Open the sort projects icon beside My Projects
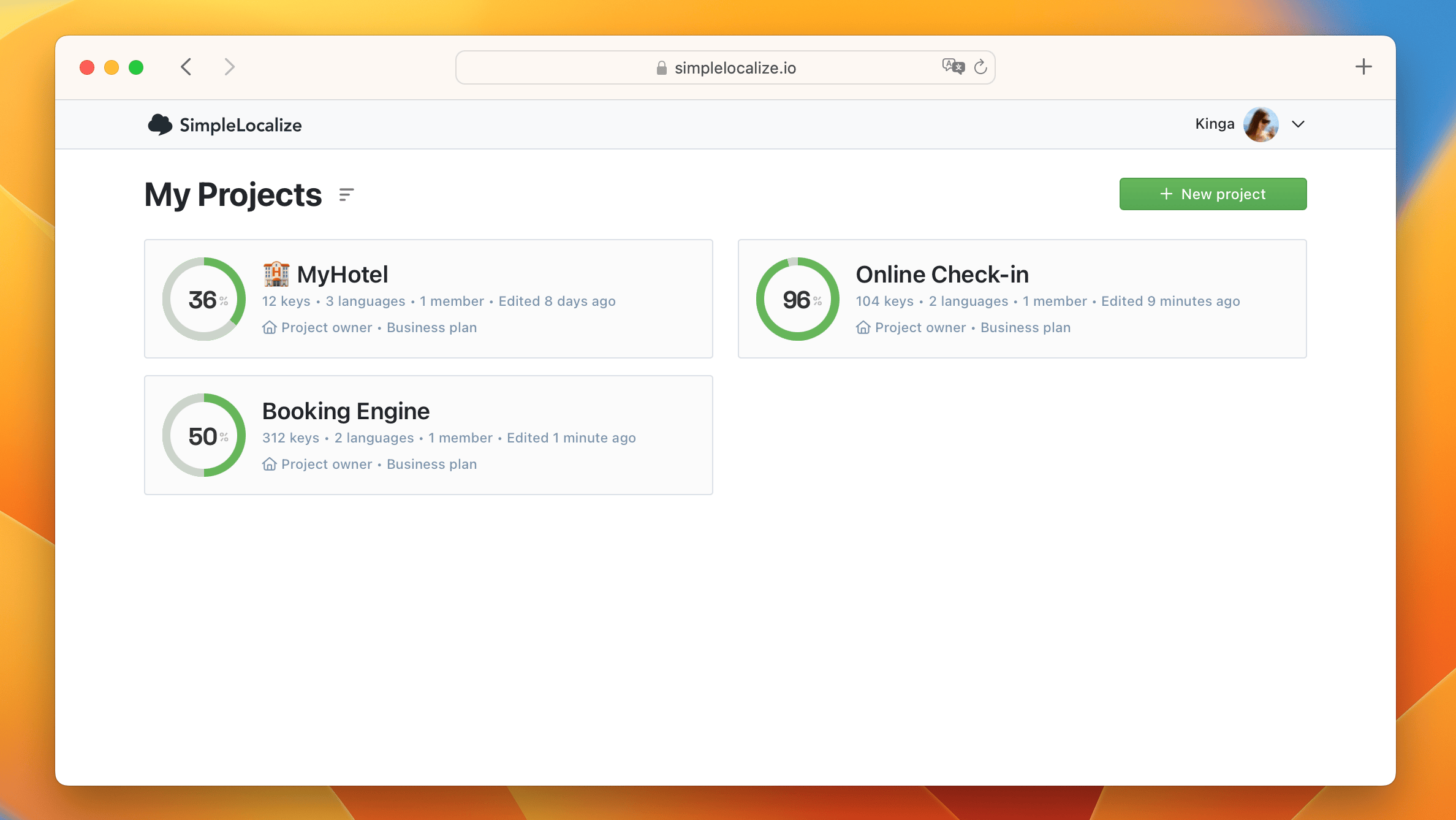Screen dimensions: 1456x820 click(x=346, y=195)
